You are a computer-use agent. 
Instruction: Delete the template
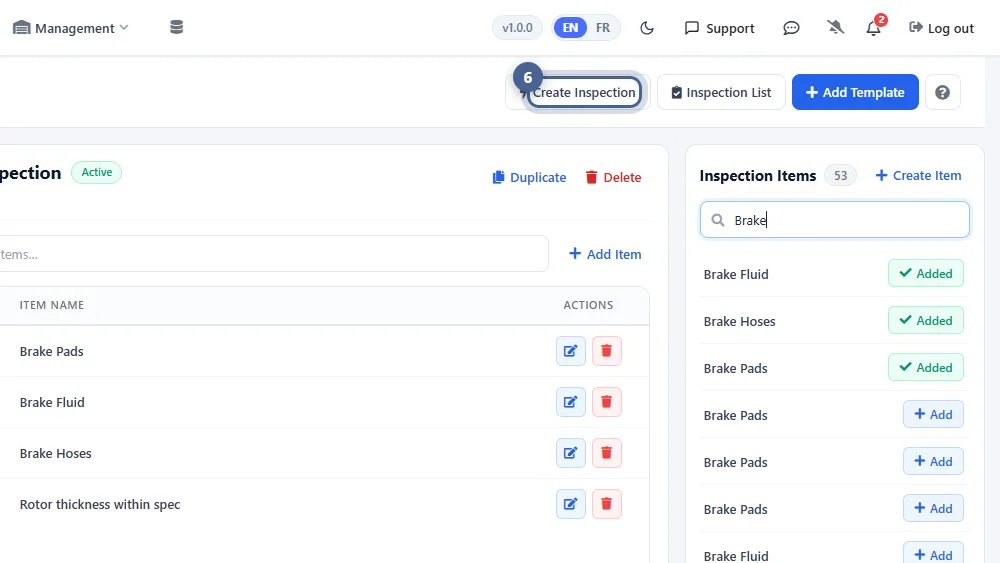click(614, 177)
